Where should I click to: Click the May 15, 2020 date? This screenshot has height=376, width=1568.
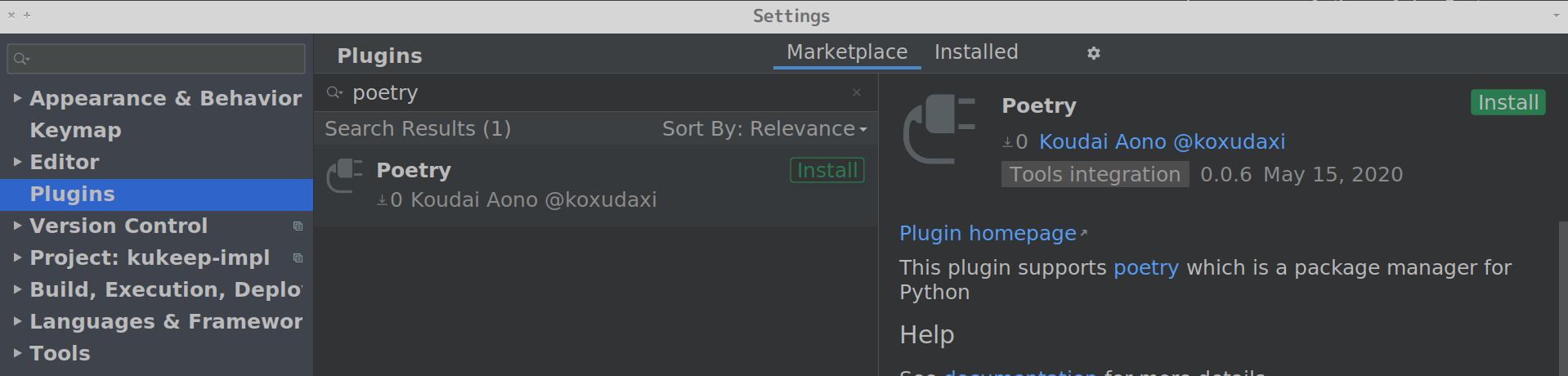click(1333, 175)
